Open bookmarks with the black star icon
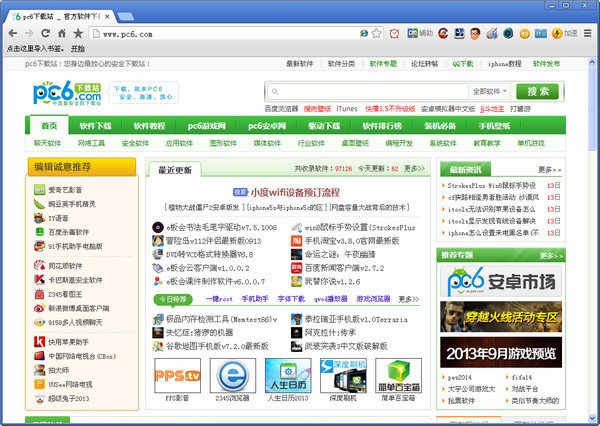 pyautogui.click(x=78, y=33)
